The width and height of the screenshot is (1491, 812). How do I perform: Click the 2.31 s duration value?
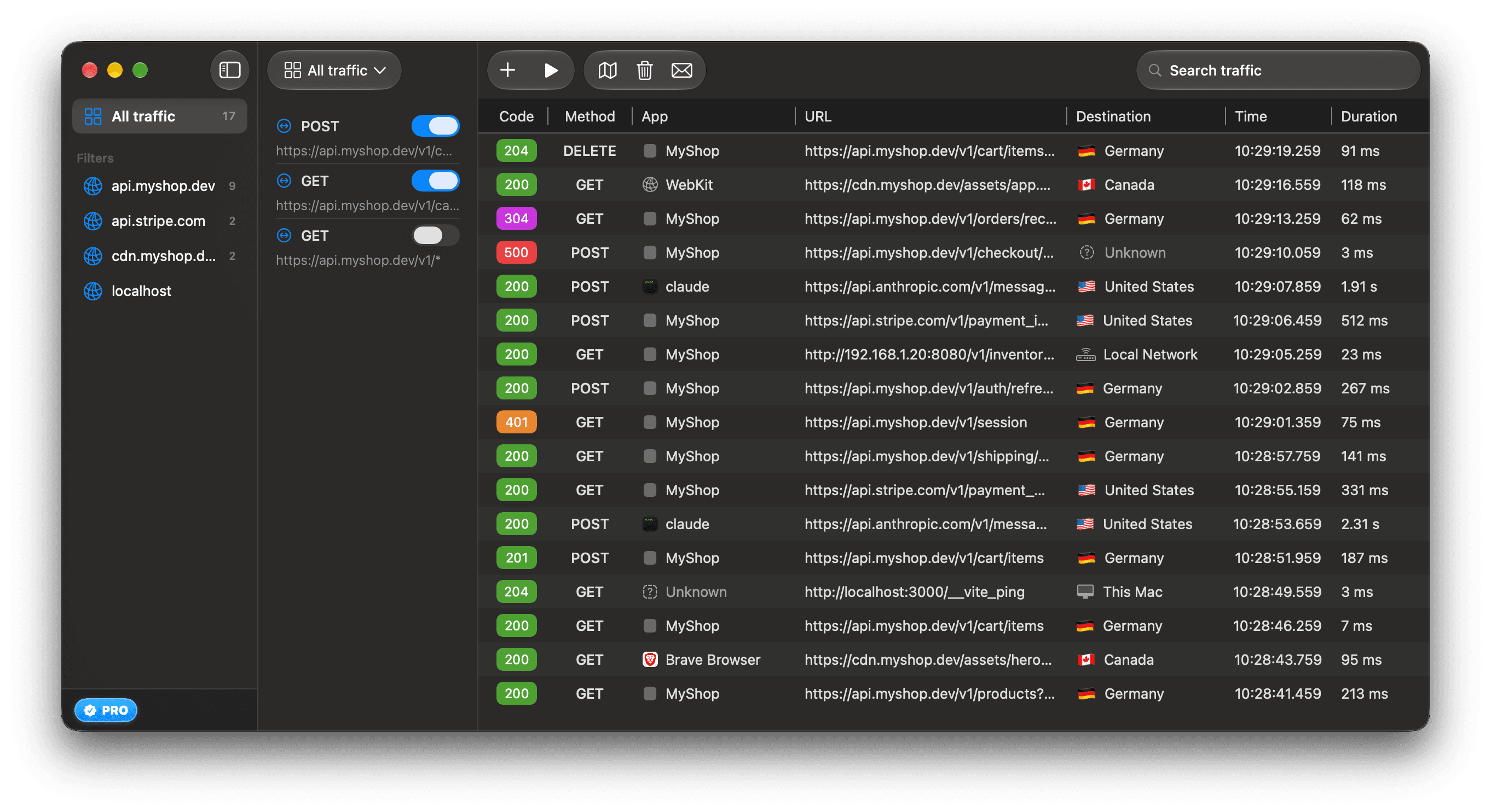click(x=1360, y=524)
